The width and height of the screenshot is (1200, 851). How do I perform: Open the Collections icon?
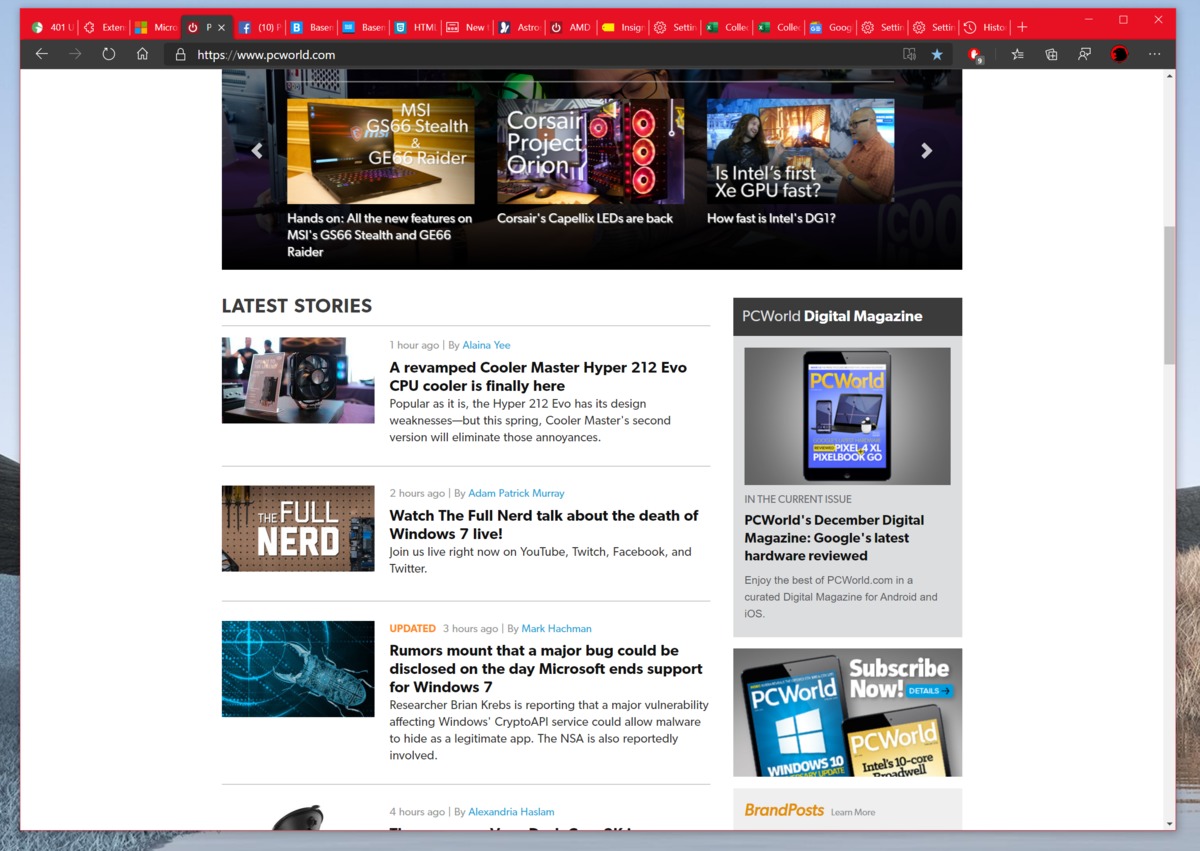(x=1051, y=55)
